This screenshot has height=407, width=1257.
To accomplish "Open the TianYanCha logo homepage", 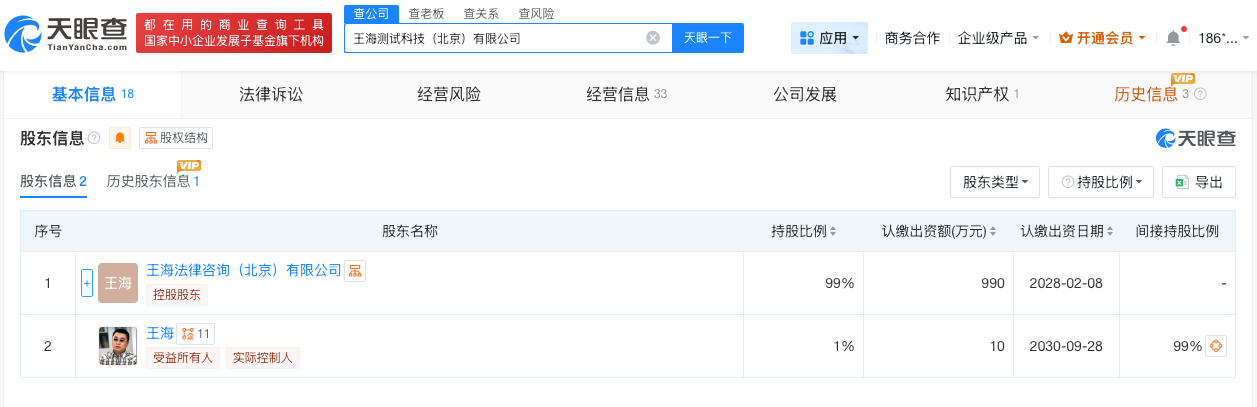I will pyautogui.click(x=67, y=32).
